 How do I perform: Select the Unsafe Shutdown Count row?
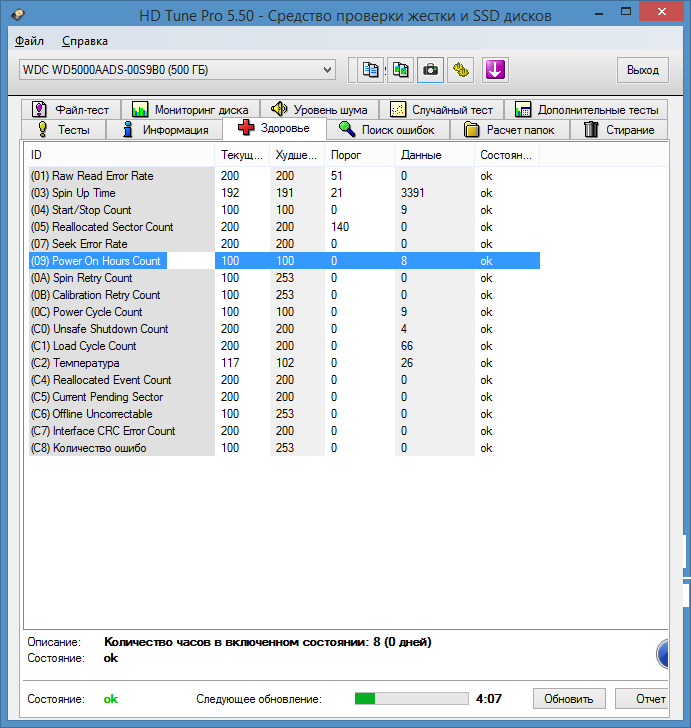(284, 329)
